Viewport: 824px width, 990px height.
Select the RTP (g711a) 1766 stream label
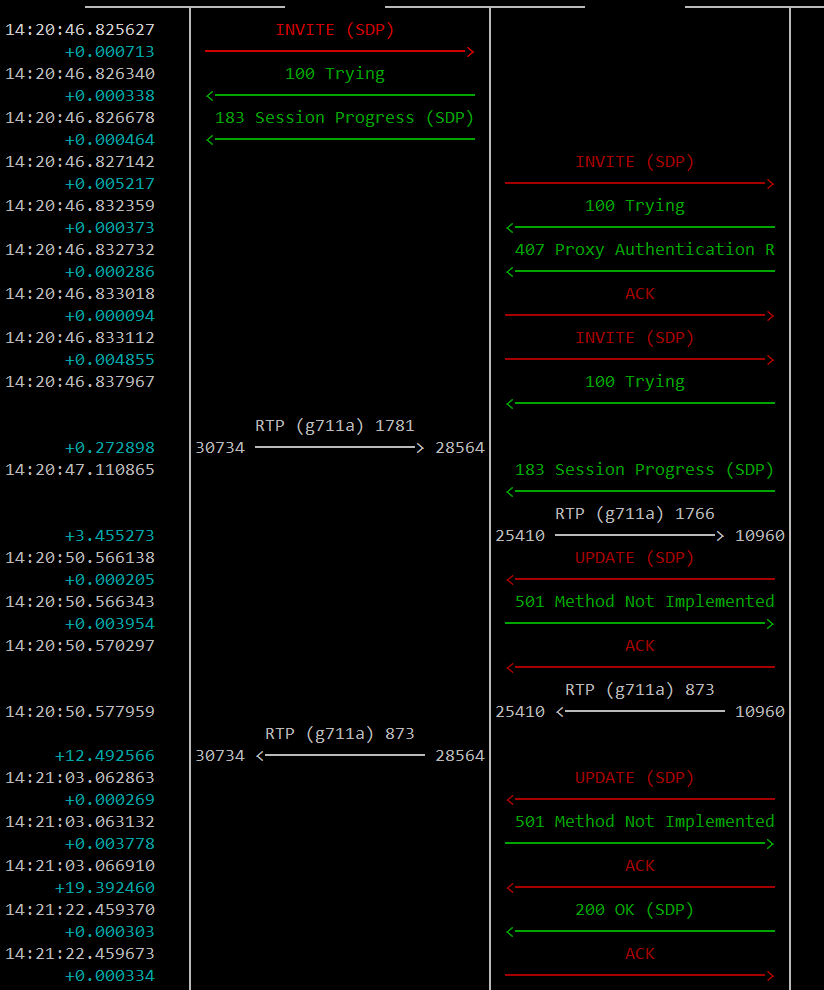pyautogui.click(x=635, y=514)
